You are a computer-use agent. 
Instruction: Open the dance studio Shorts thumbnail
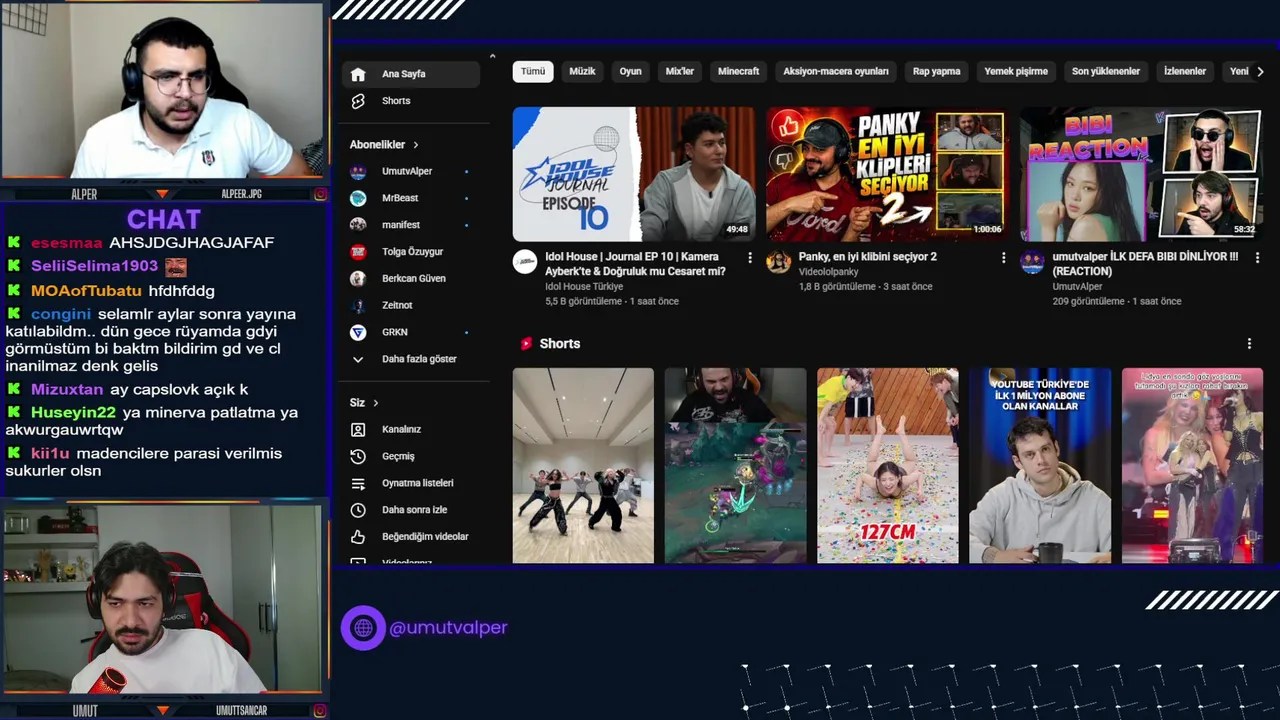pyautogui.click(x=583, y=466)
